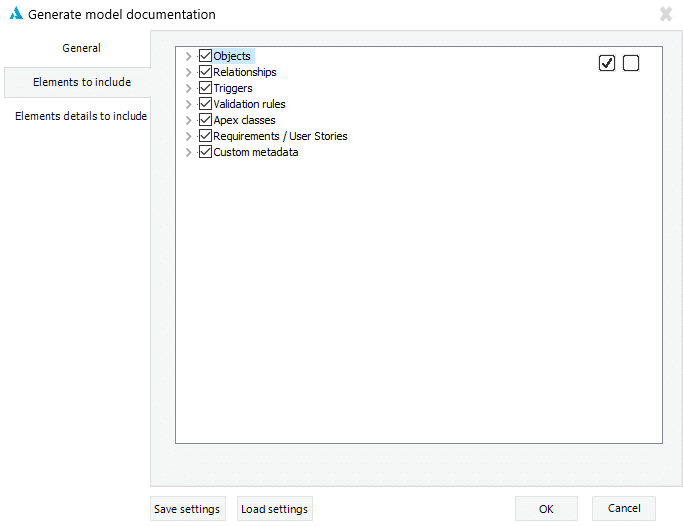Disable the Triggers checkbox
The width and height of the screenshot is (683, 527).
[x=206, y=88]
